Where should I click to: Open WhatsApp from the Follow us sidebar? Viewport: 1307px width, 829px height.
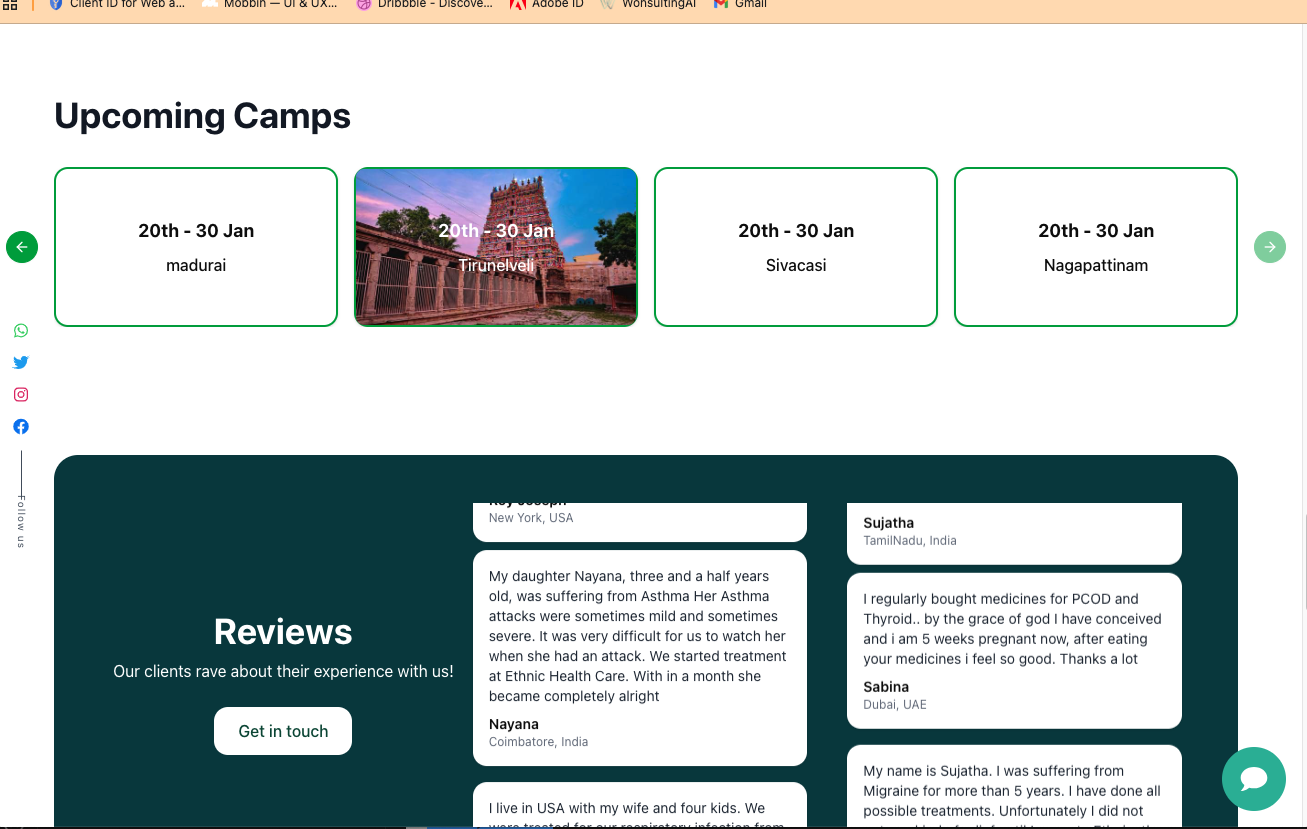point(21,330)
